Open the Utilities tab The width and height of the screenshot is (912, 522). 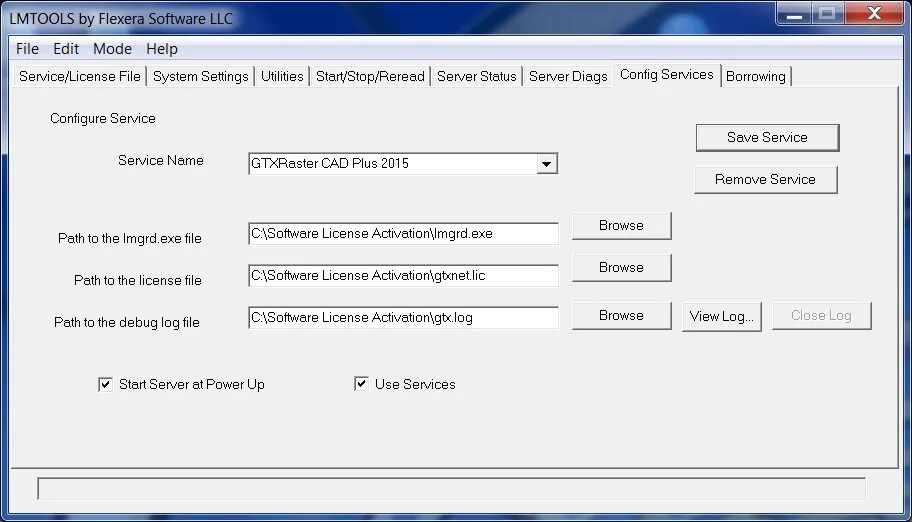coord(282,76)
